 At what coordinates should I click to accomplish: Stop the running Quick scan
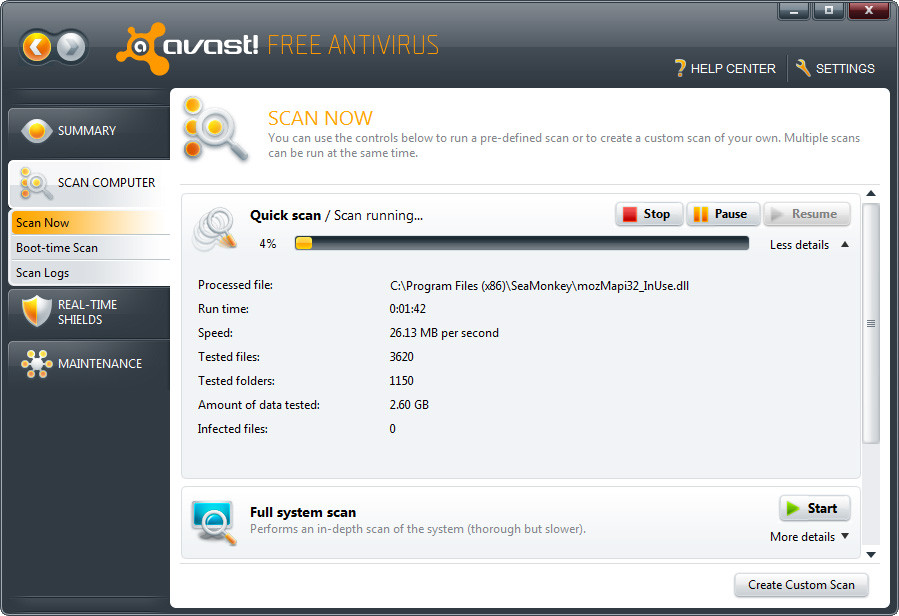pyautogui.click(x=649, y=214)
